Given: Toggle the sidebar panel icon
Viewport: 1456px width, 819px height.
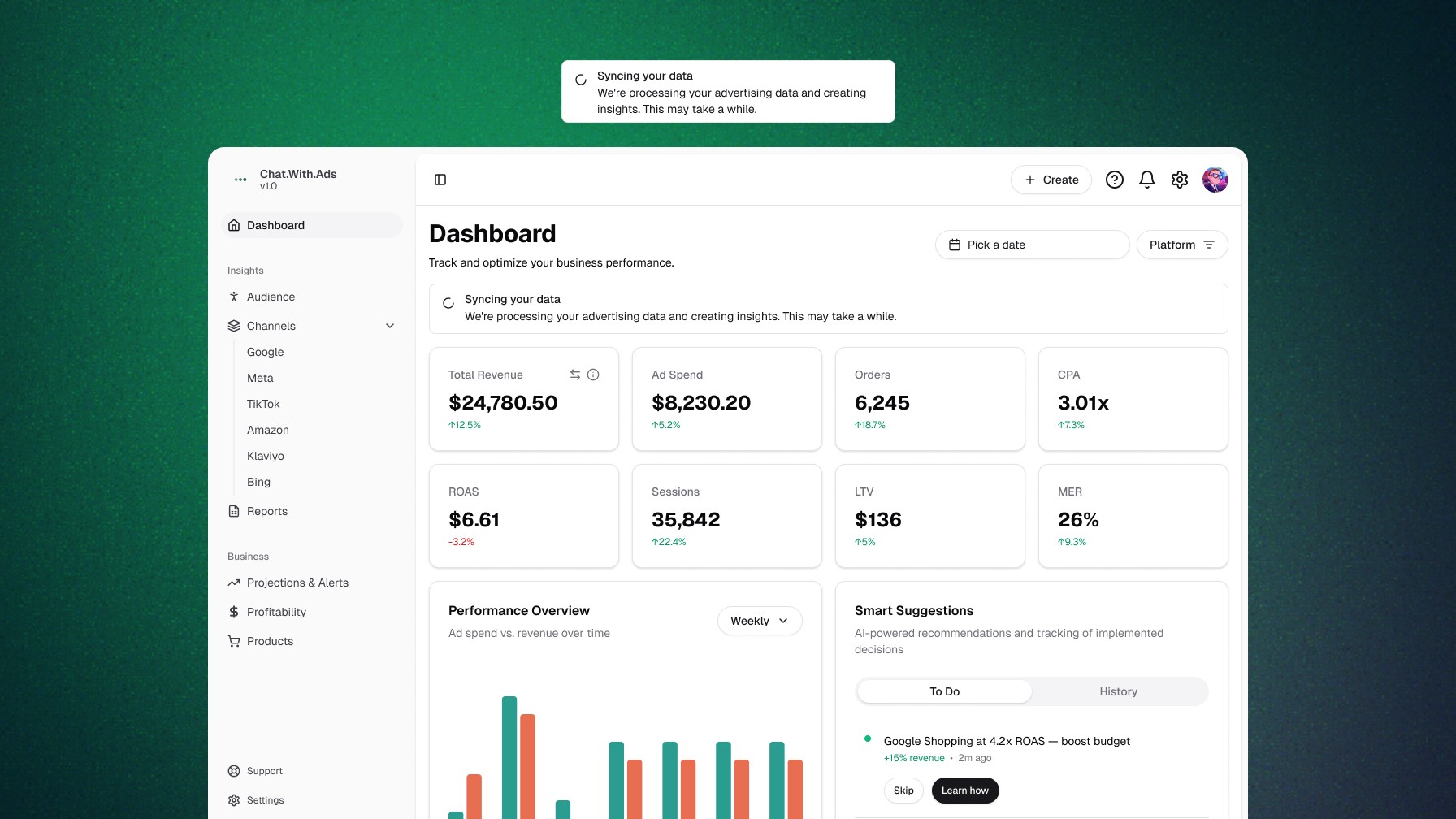Looking at the screenshot, I should tap(440, 180).
